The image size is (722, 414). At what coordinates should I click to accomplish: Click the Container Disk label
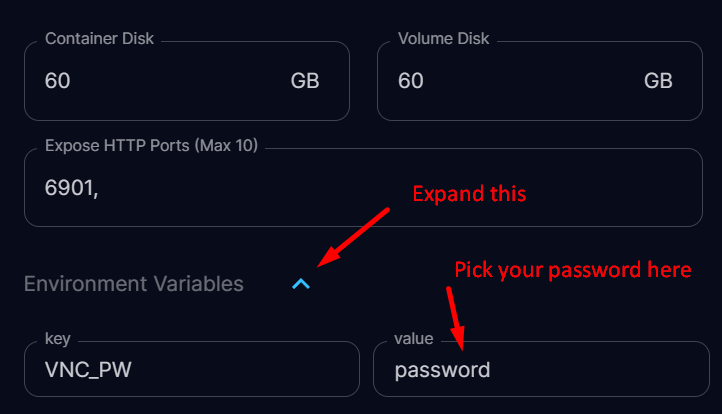[99, 40]
